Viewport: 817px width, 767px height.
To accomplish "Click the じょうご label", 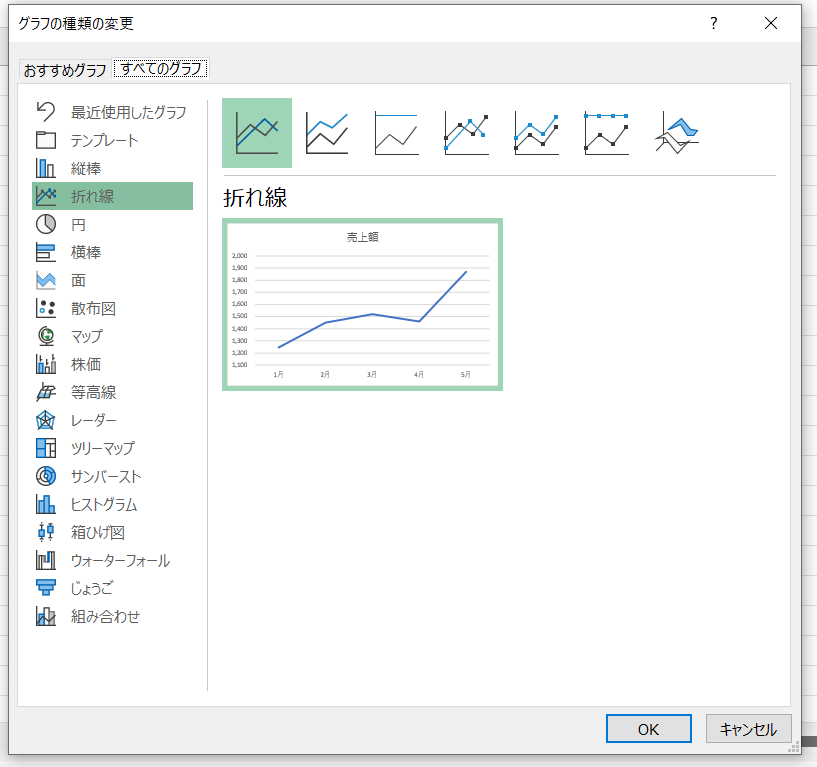I will pyautogui.click(x=92, y=588).
